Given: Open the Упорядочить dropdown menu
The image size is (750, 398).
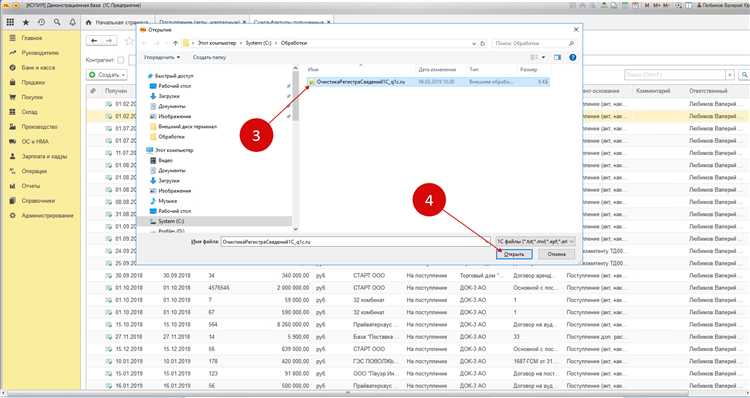Looking at the screenshot, I should point(162,57).
